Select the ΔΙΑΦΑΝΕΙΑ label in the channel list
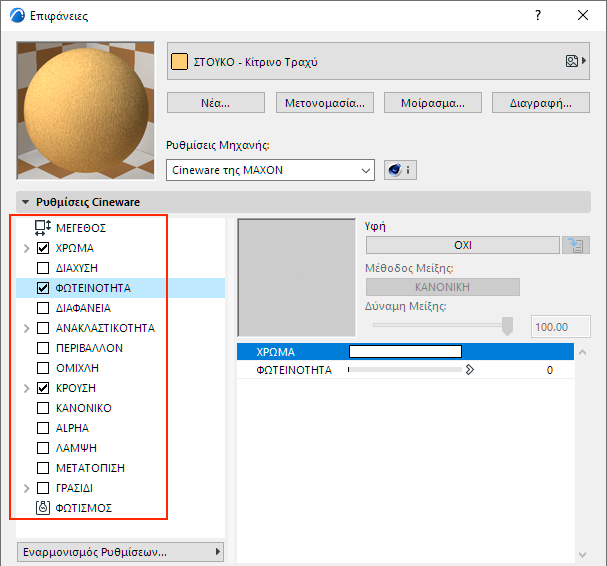 (83, 308)
